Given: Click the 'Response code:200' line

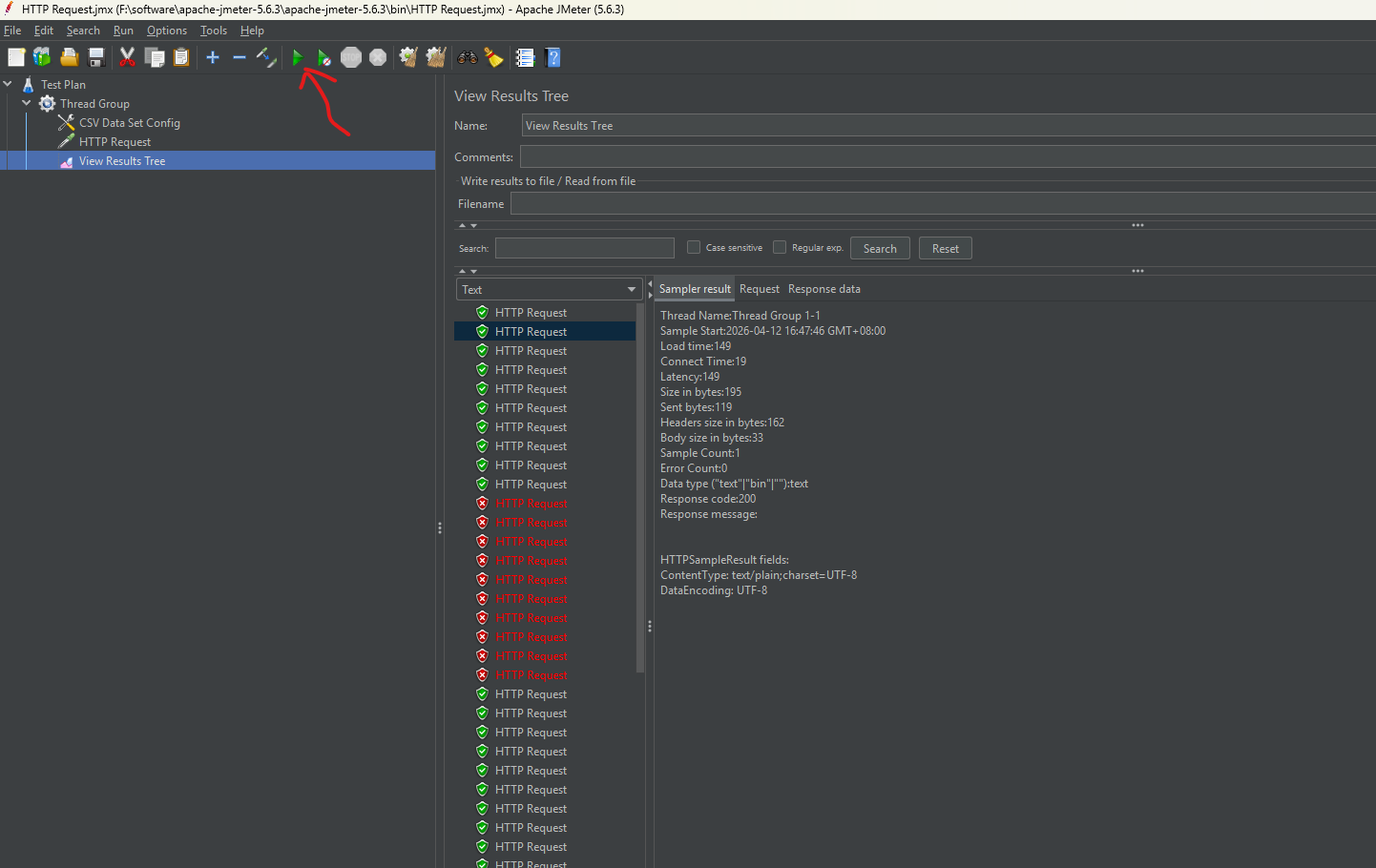Looking at the screenshot, I should [x=708, y=499].
